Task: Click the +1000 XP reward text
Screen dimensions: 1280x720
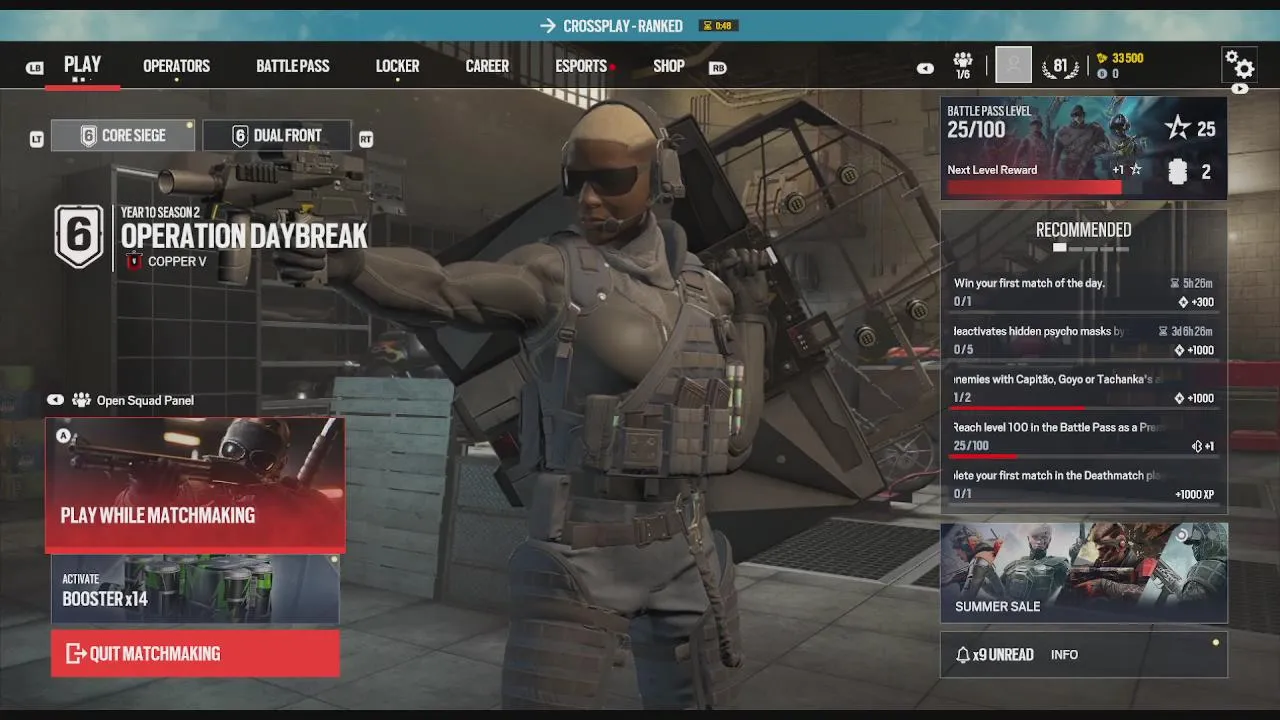Action: pos(1195,494)
